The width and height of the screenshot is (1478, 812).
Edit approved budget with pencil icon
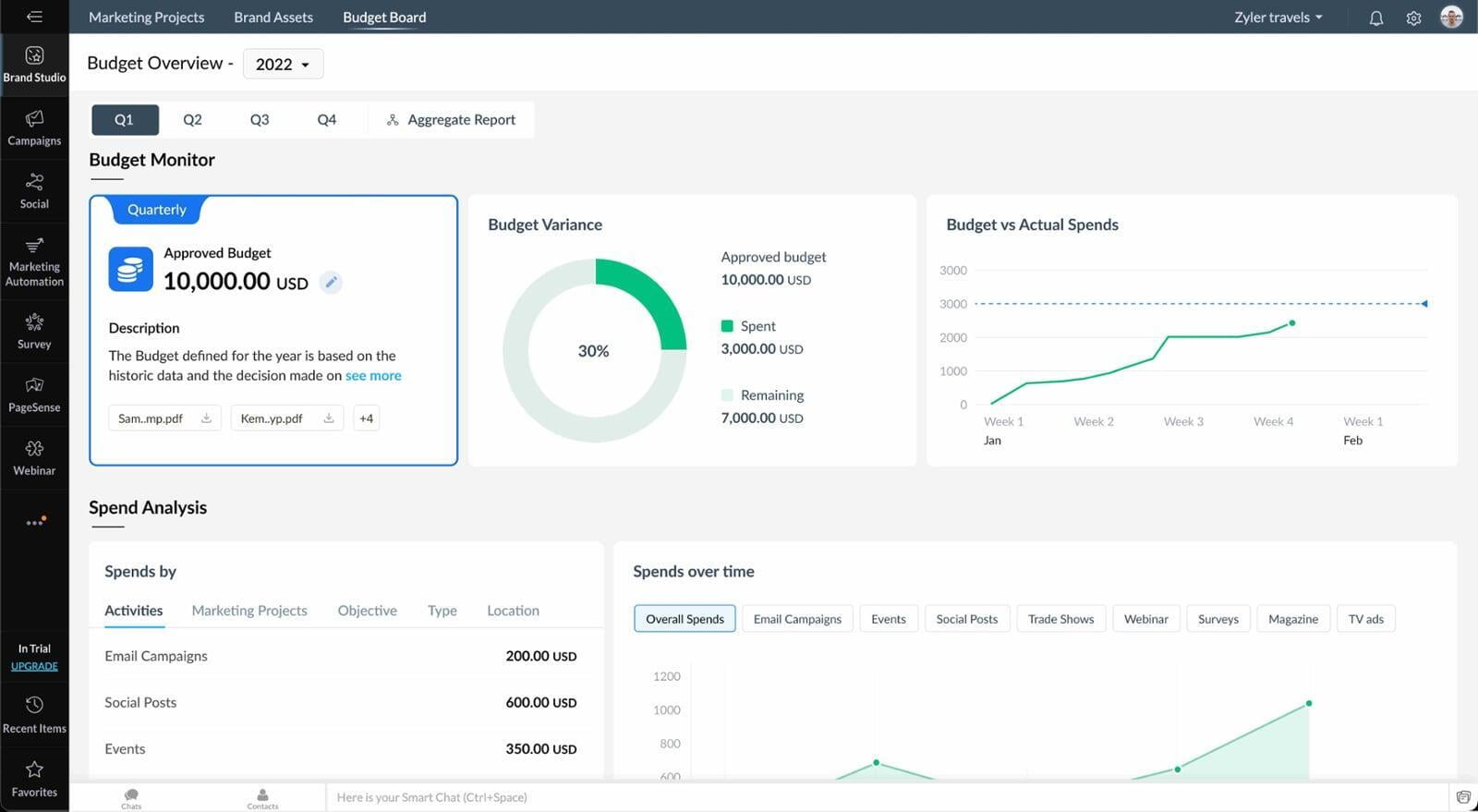pyautogui.click(x=331, y=283)
